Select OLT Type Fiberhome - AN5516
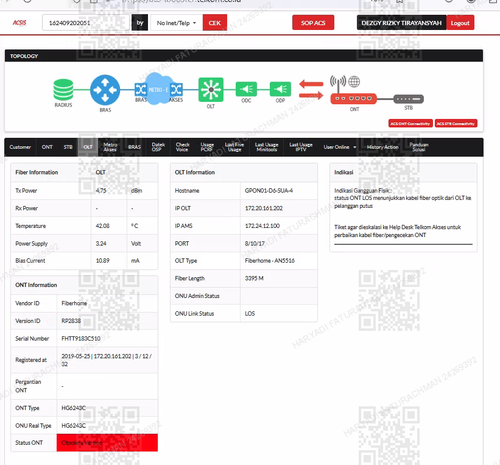This screenshot has height=465, width=500. tap(270, 261)
